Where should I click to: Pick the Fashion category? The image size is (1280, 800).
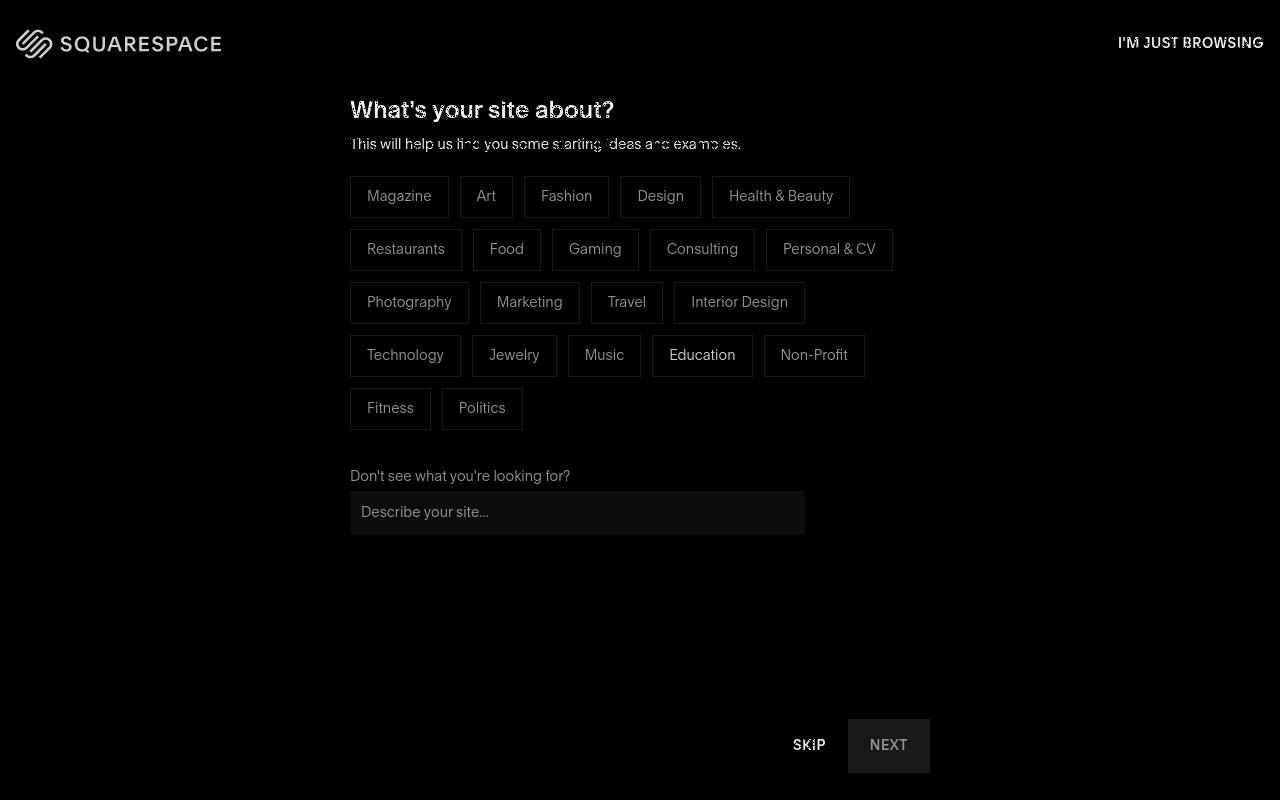566,197
